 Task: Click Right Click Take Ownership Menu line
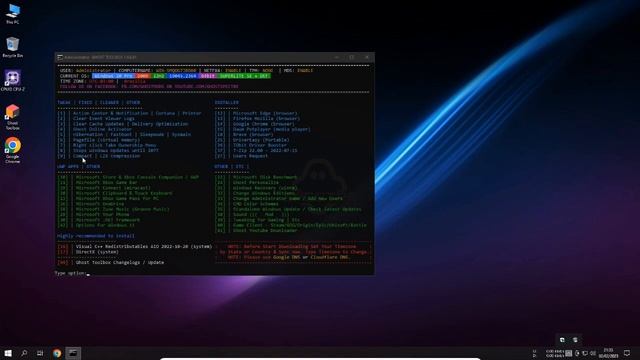[x=107, y=145]
